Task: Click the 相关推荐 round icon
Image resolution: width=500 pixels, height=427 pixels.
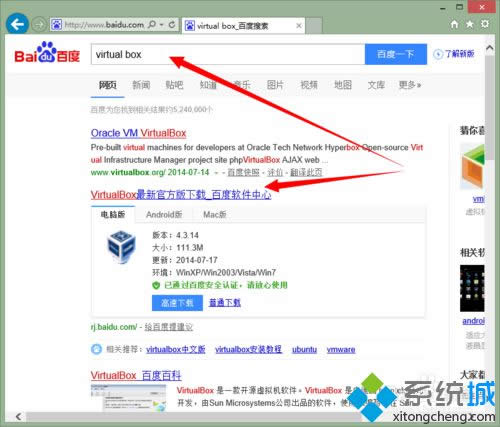Action: [x=96, y=349]
